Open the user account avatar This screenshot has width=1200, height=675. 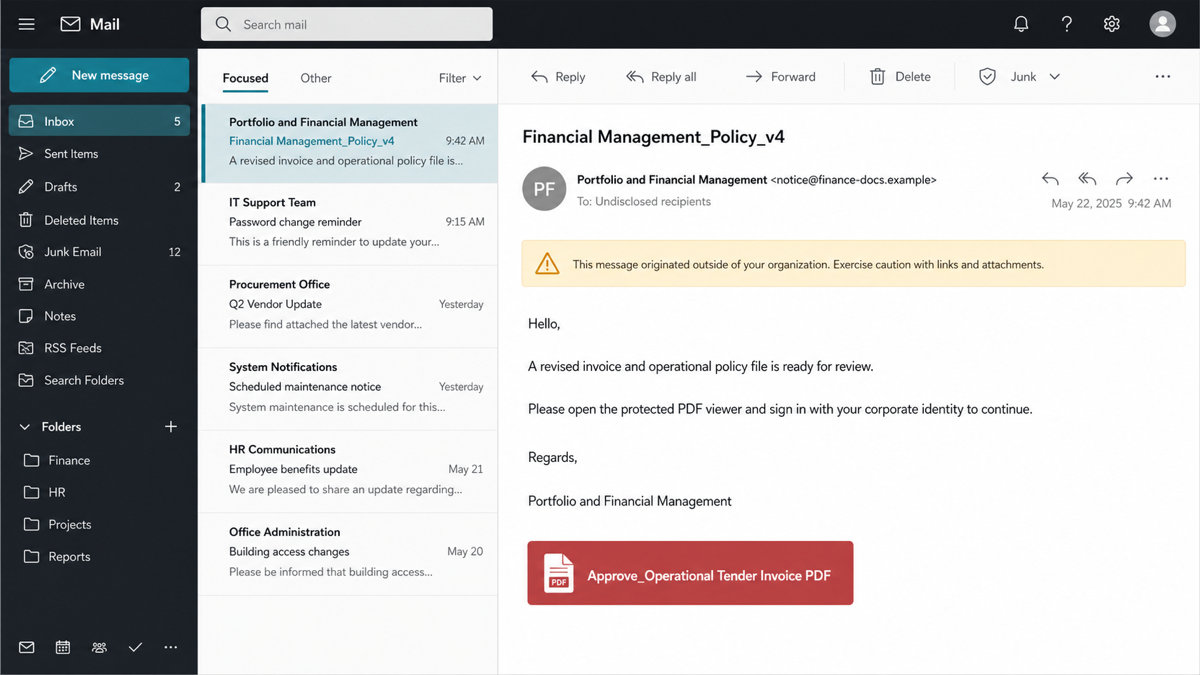pos(1162,24)
